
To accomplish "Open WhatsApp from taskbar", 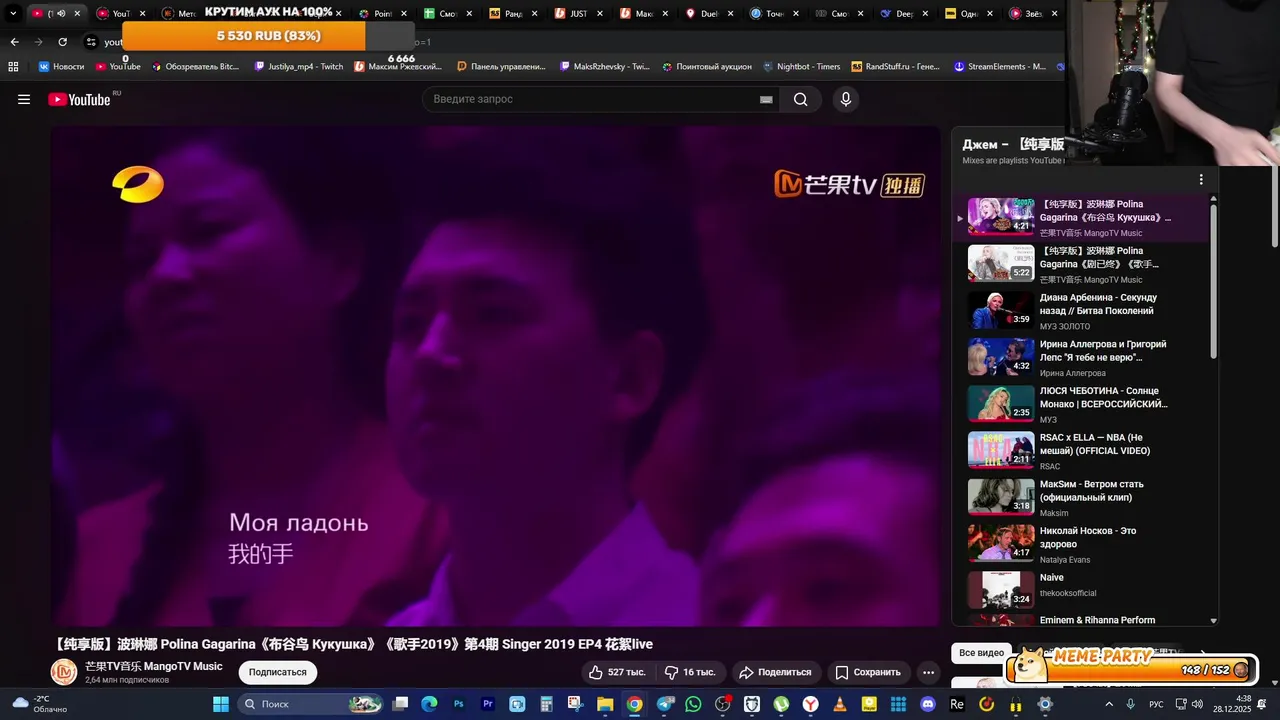I will pos(694,704).
